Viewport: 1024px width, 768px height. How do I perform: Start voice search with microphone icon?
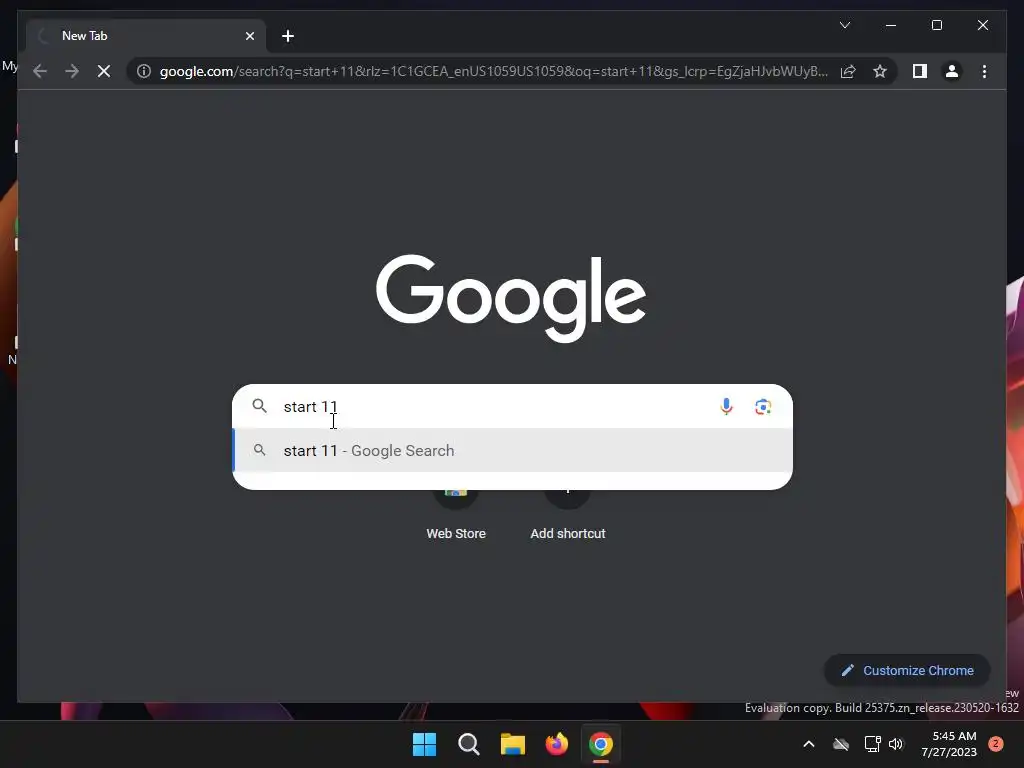726,406
